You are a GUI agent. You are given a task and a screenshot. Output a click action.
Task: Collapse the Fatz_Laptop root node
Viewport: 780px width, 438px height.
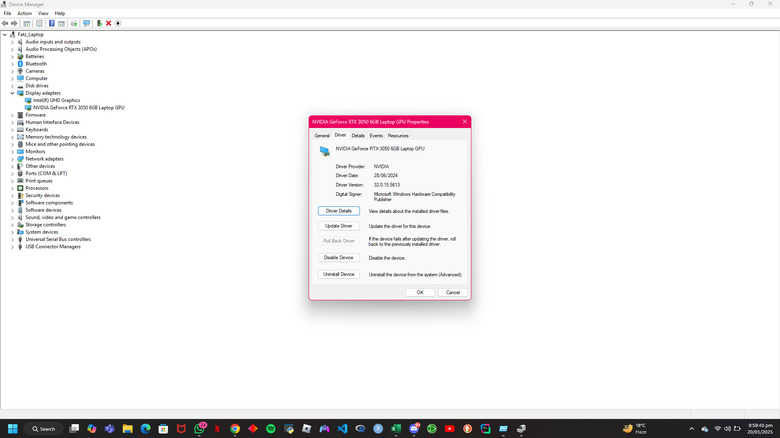tap(5, 34)
